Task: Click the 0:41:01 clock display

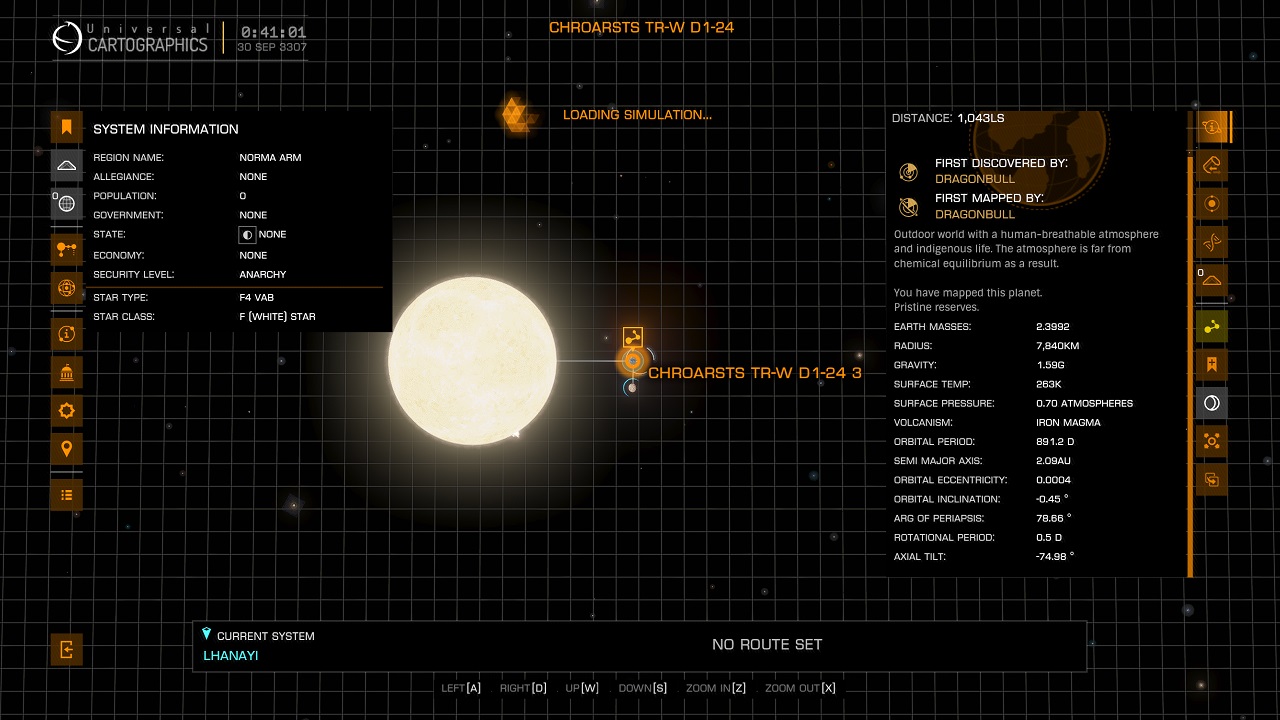Action: click(273, 32)
